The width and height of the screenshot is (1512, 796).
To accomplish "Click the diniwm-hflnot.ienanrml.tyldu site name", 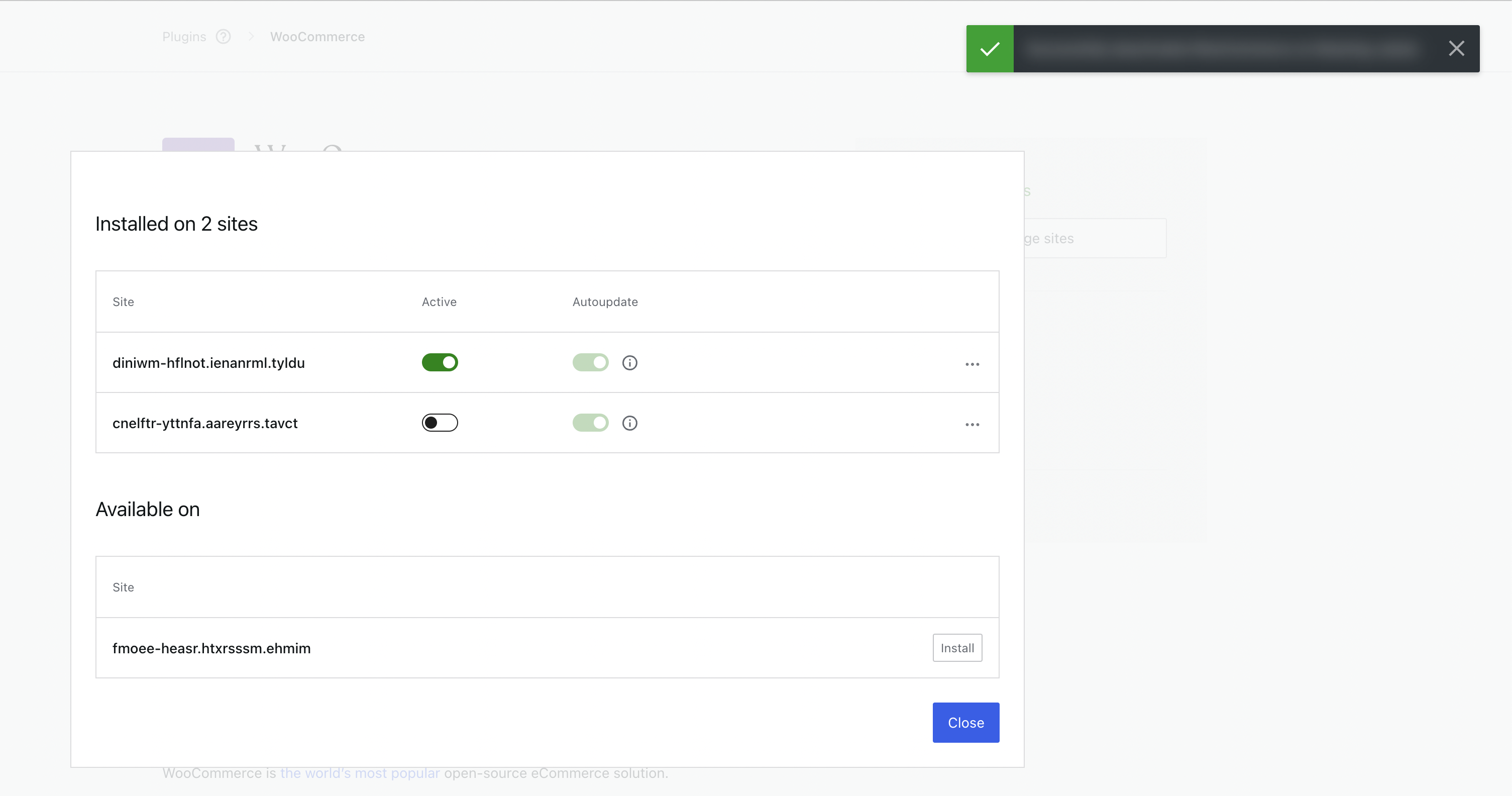I will coord(208,363).
